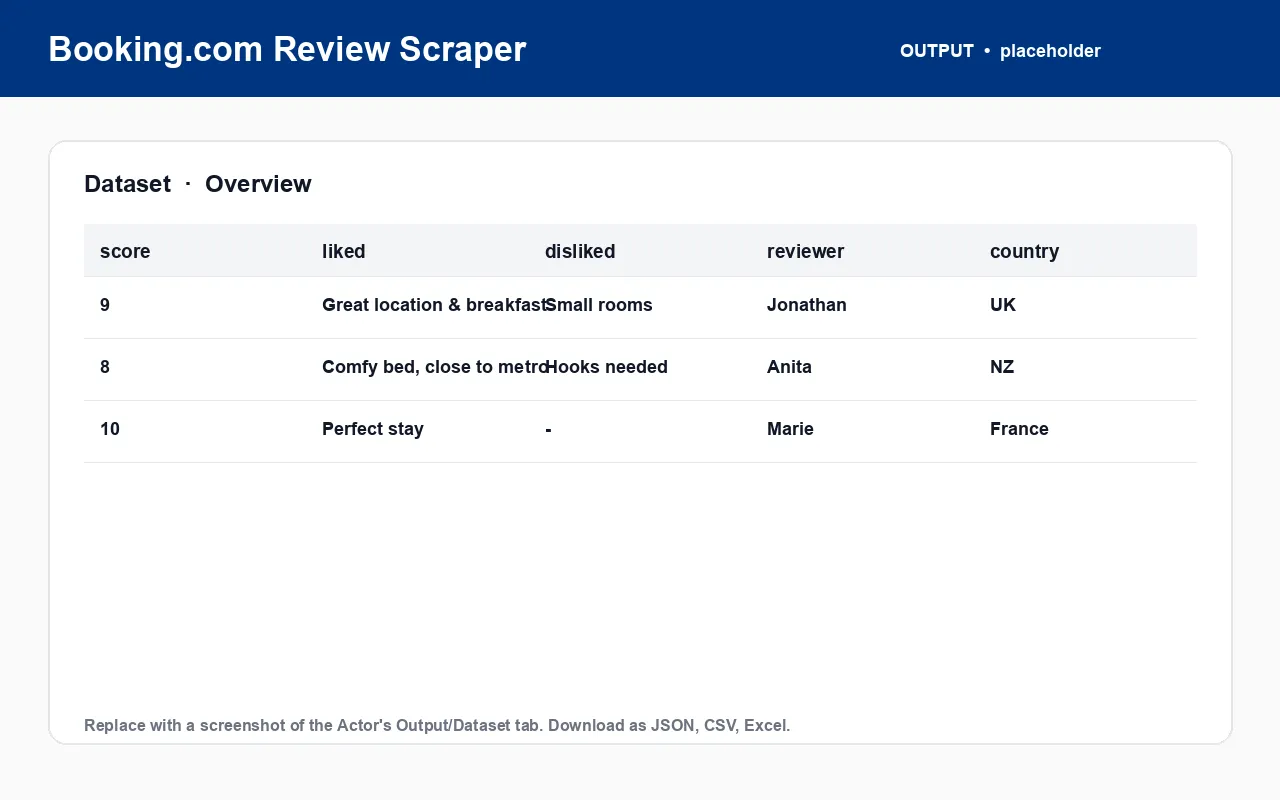This screenshot has width=1280, height=800.
Task: Select score cell with value 9
Action: pos(105,305)
